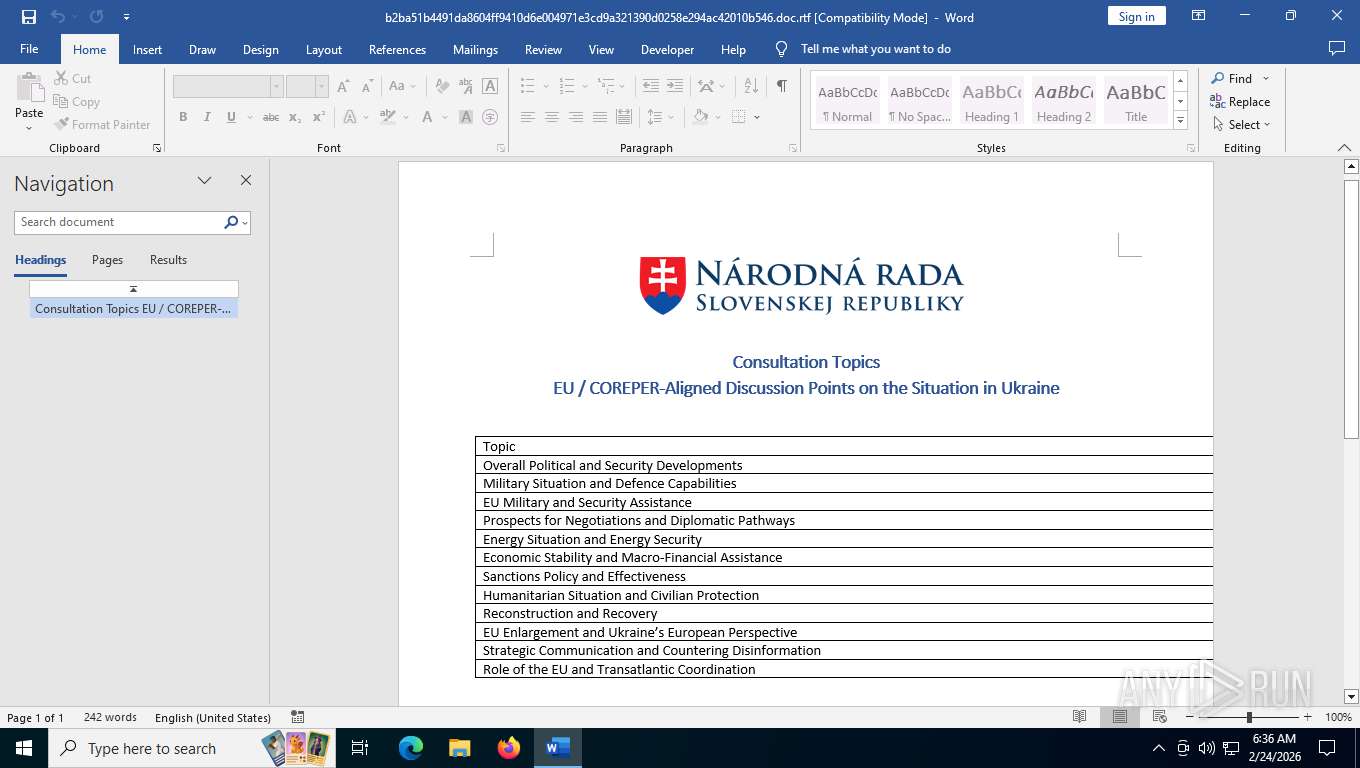This screenshot has height=768, width=1360.
Task: Click the Grow Font icon
Action: [x=343, y=87]
